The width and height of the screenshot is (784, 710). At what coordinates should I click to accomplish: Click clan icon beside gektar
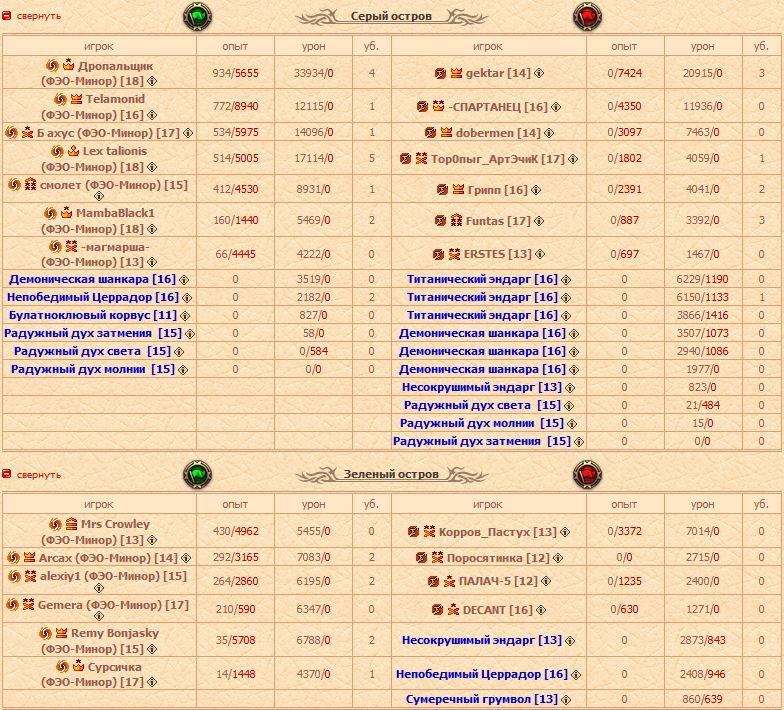pyautogui.click(x=440, y=73)
